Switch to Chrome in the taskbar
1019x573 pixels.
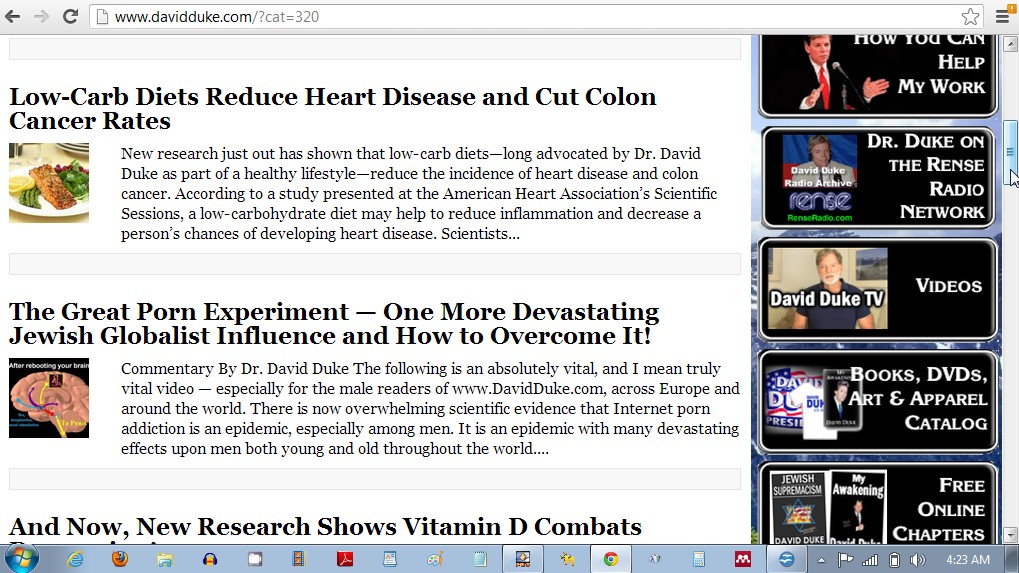610,559
